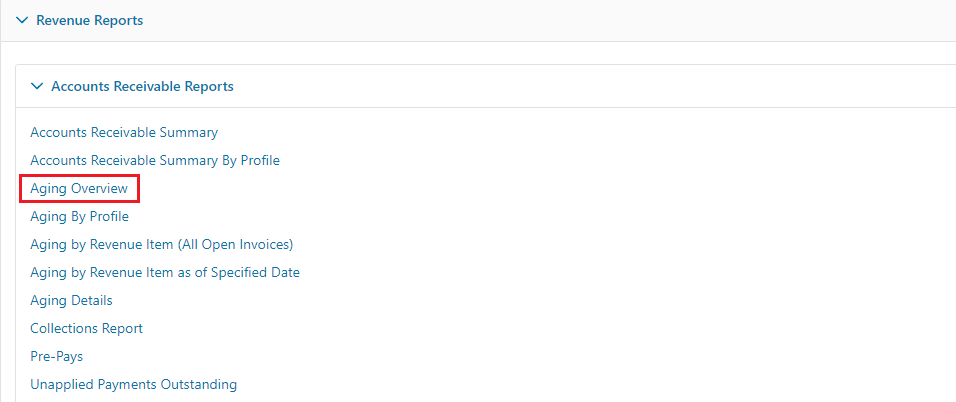Open Unapplied Payments Outstanding report
Image resolution: width=956 pixels, height=402 pixels.
click(x=134, y=384)
